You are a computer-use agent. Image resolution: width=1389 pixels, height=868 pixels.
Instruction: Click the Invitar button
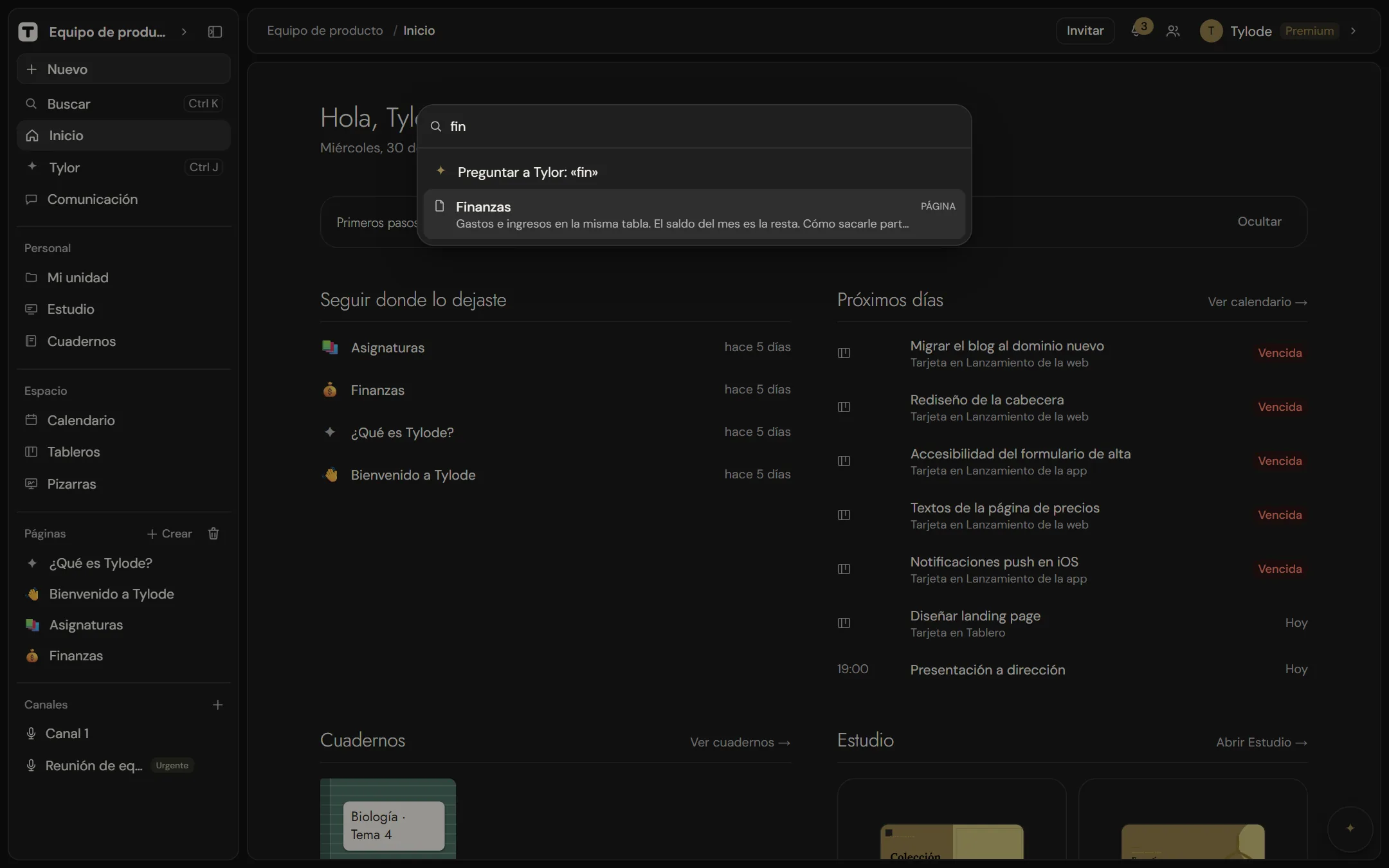(x=1085, y=31)
